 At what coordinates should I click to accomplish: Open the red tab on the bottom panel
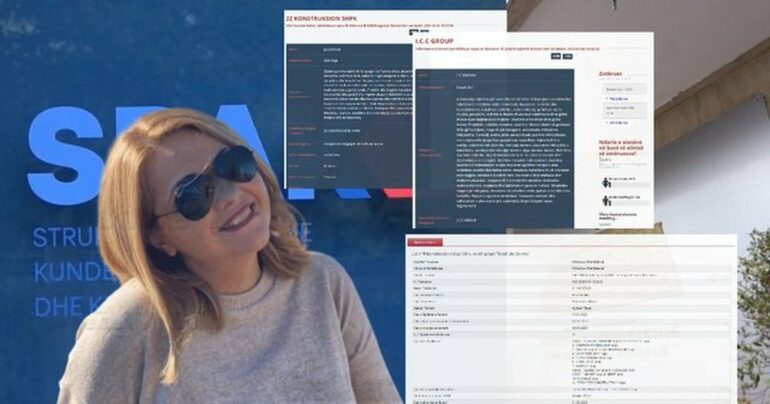pyautogui.click(x=424, y=242)
